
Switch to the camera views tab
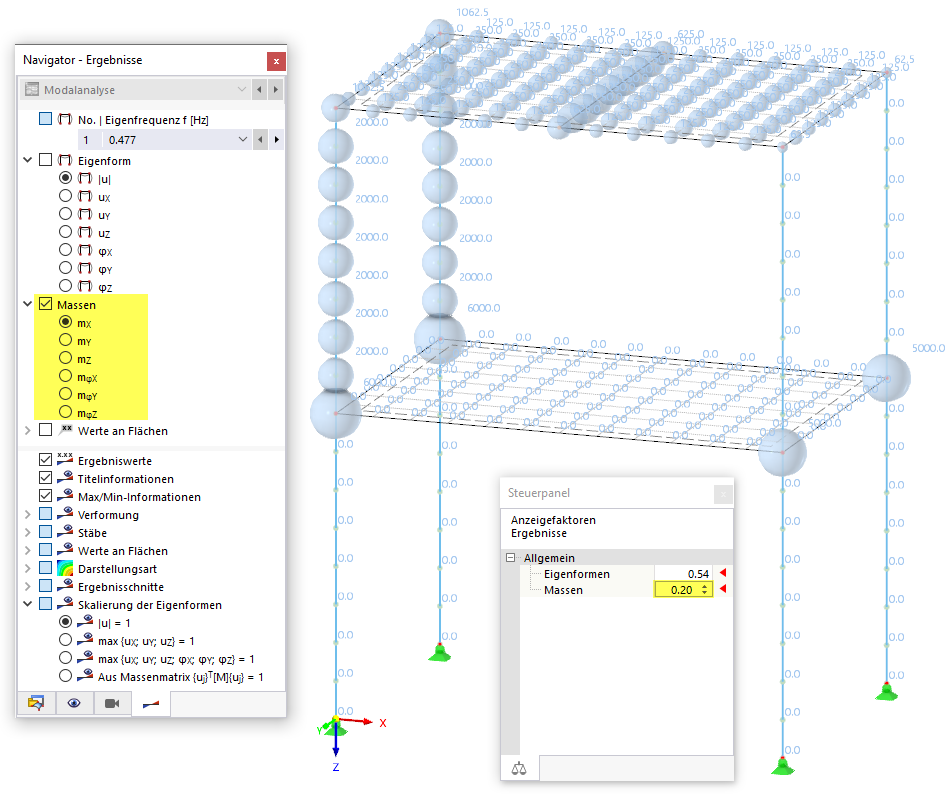tap(112, 703)
